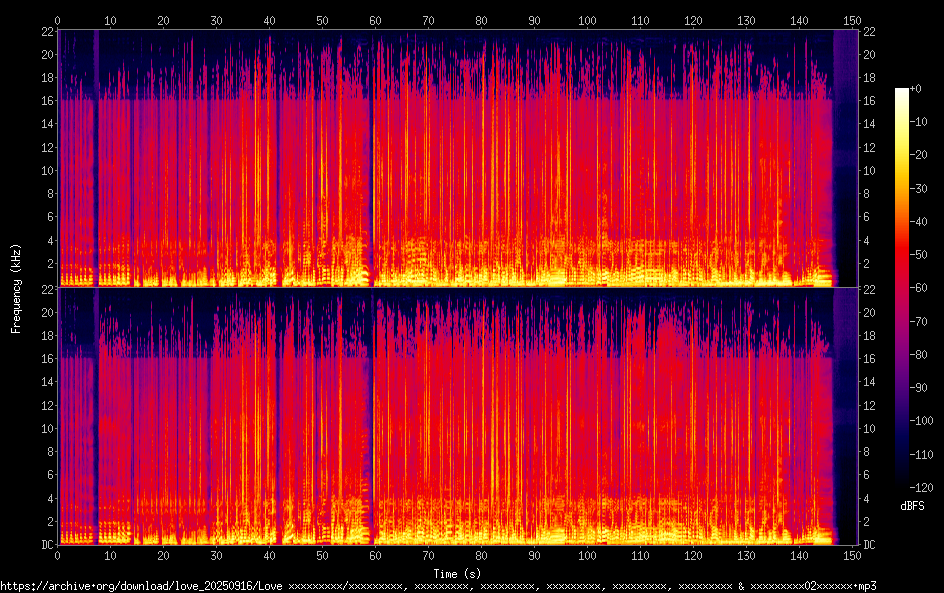Click the archive.org download URL text

tap(438, 586)
